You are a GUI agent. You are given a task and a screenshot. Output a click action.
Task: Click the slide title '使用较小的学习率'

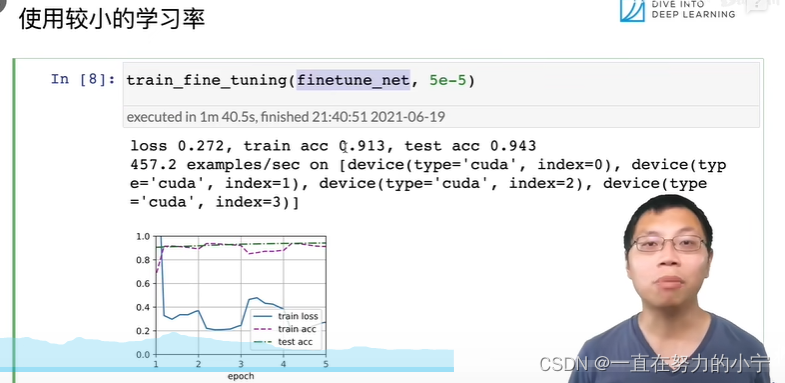pyautogui.click(x=112, y=20)
